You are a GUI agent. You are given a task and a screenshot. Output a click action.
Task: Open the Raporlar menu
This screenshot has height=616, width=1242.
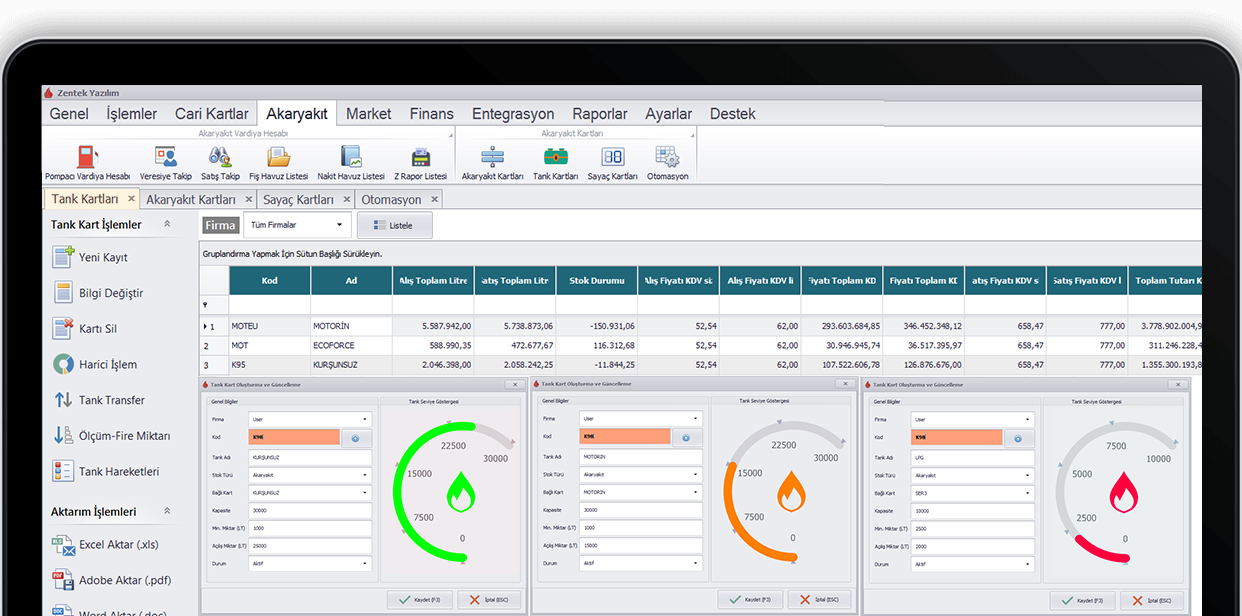pyautogui.click(x=599, y=114)
